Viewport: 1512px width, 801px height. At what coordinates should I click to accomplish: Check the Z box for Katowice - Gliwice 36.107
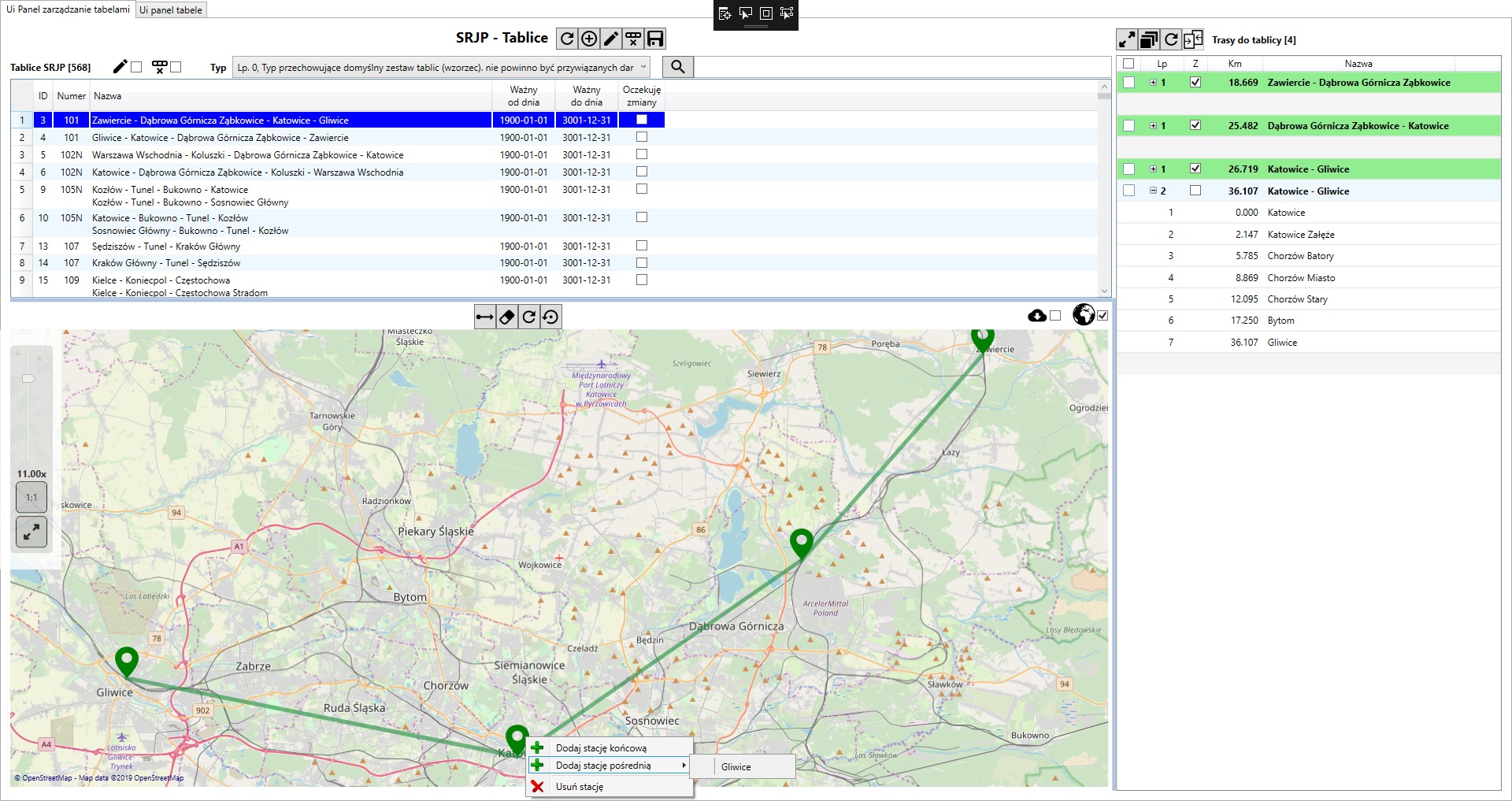click(x=1195, y=191)
